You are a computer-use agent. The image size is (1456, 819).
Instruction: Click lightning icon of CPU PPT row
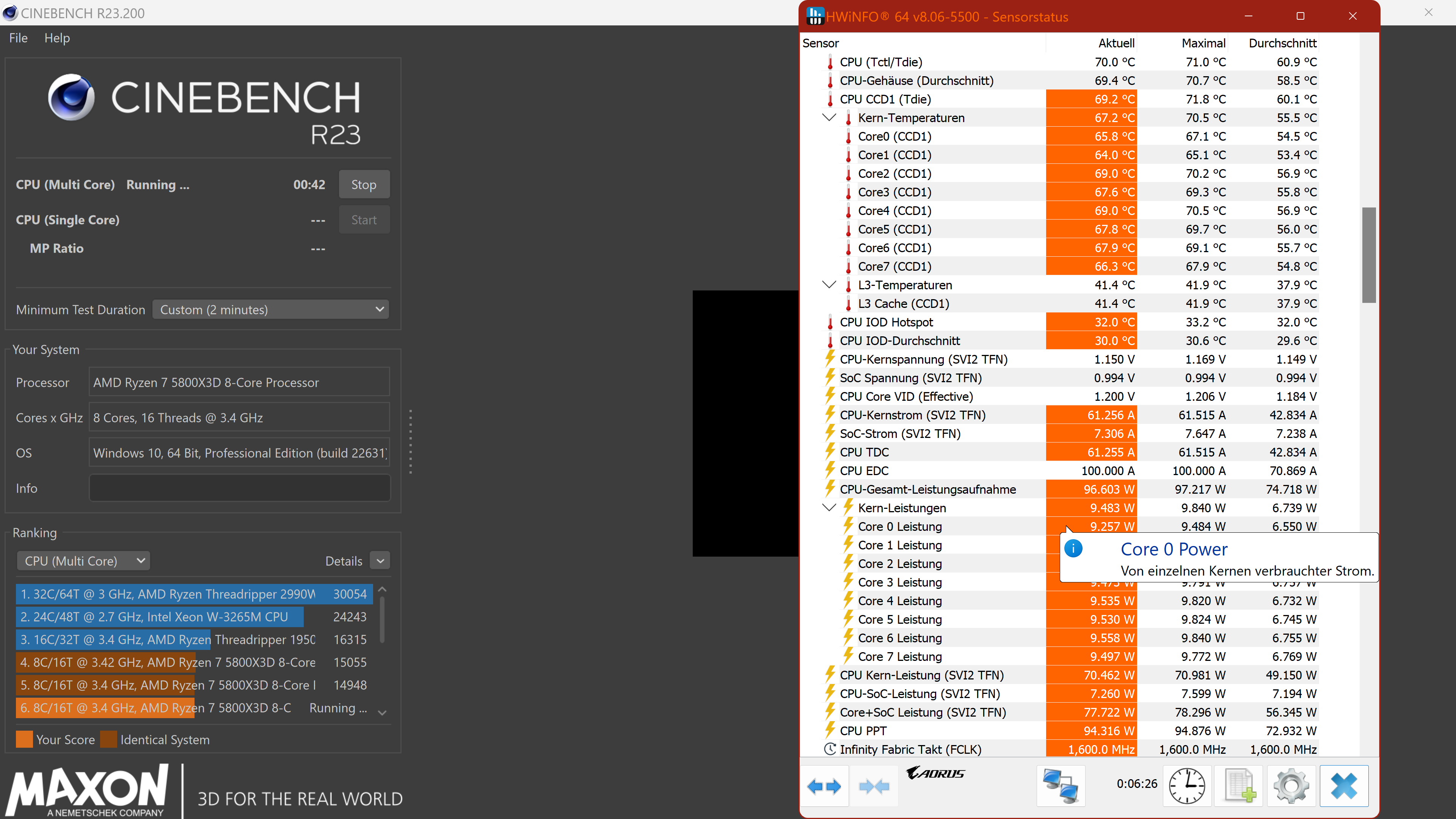[x=830, y=730]
